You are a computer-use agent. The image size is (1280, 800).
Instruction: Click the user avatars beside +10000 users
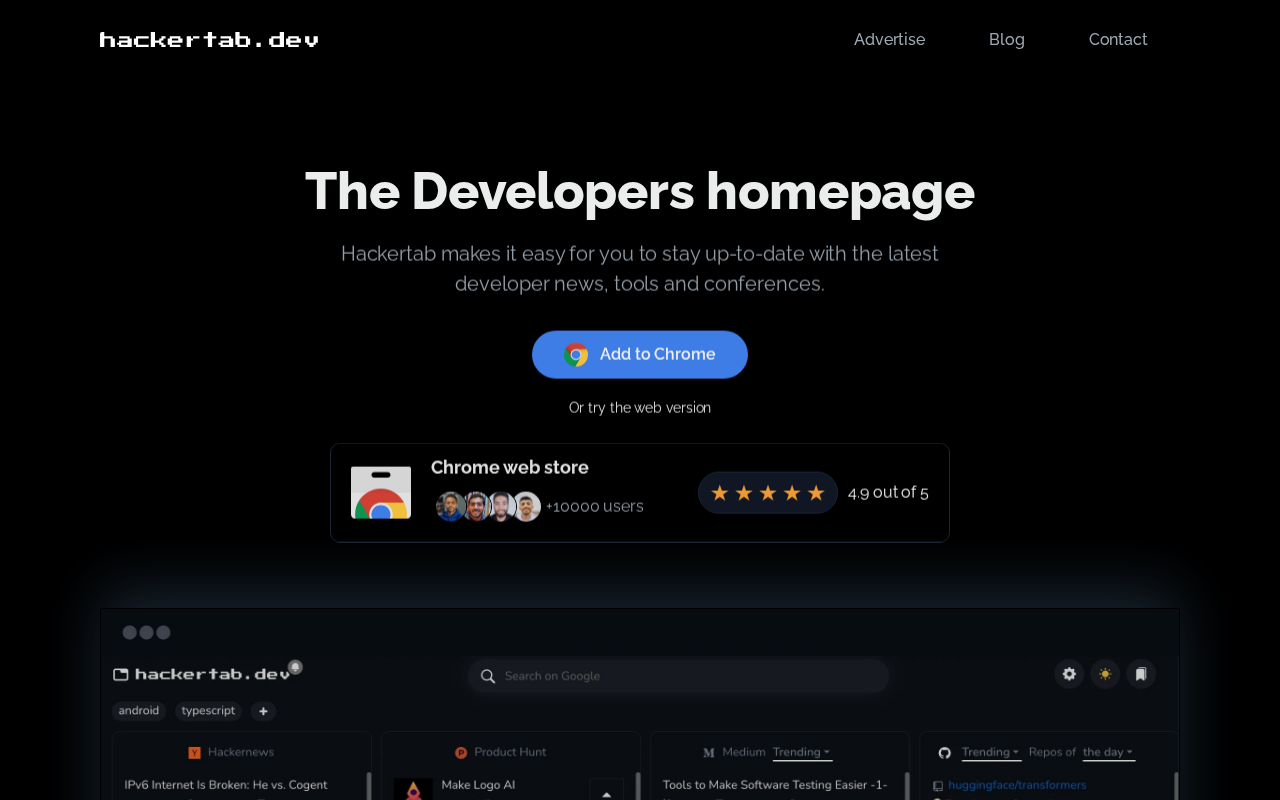tap(488, 506)
